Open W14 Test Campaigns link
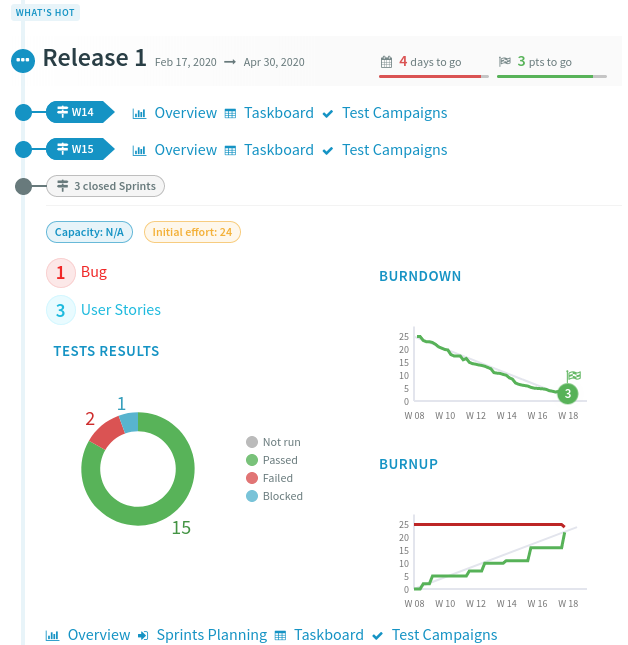Viewport: 628px width, 645px height. (x=395, y=113)
